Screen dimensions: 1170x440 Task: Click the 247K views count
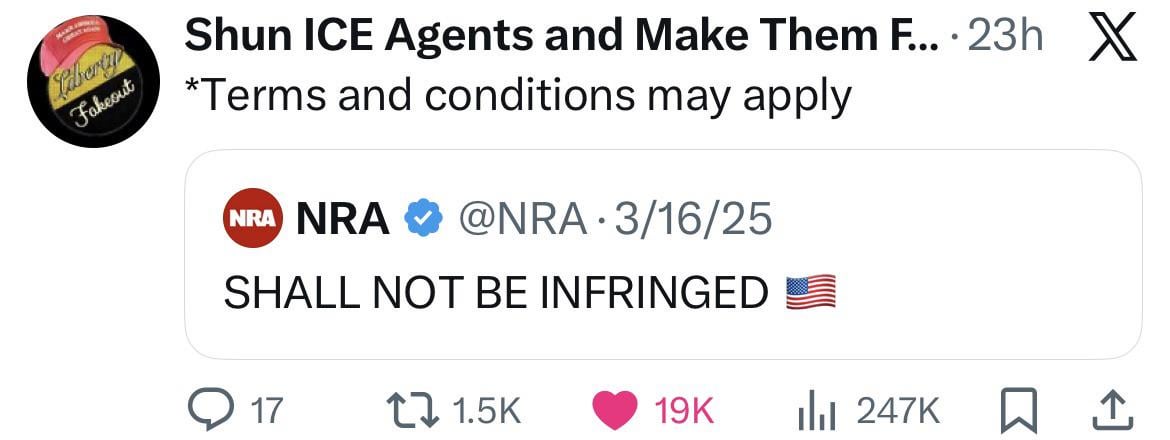coord(900,409)
